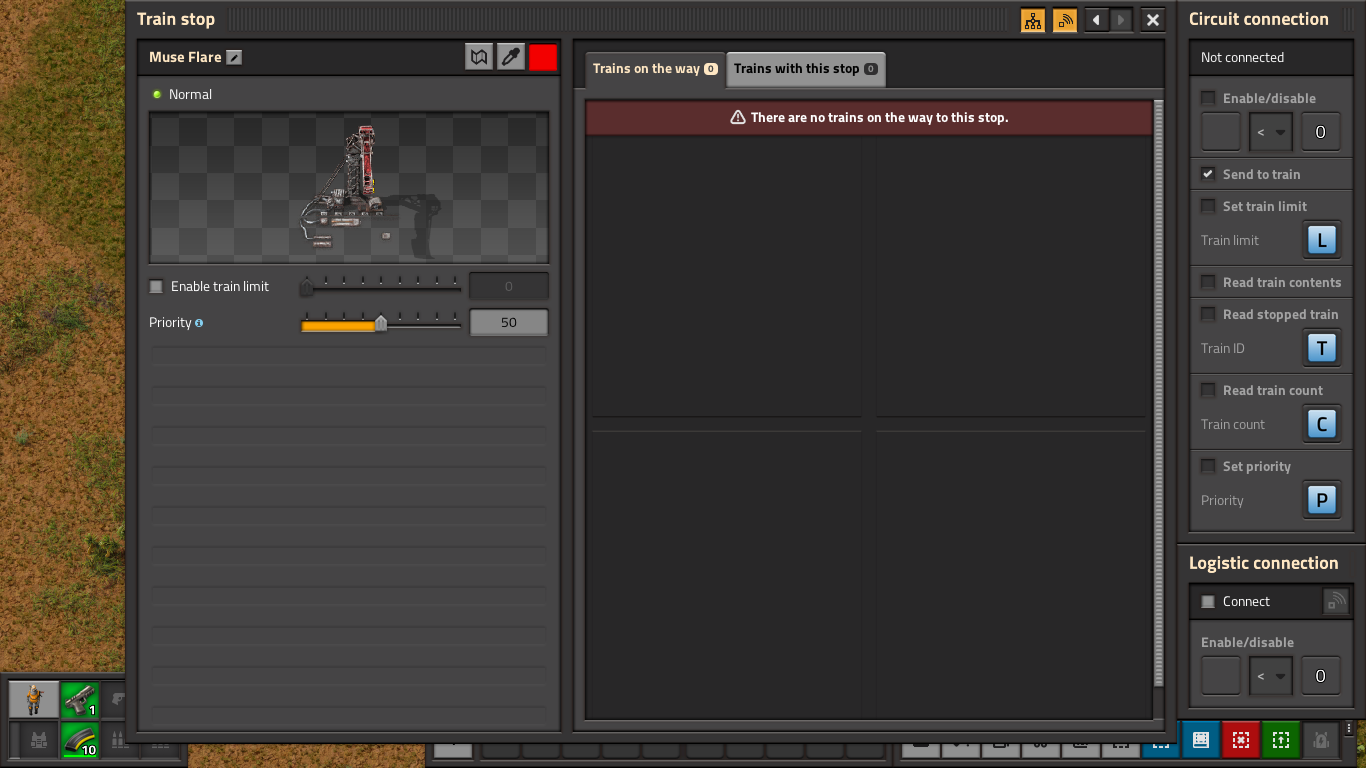1366x768 pixels.
Task: Open the logistic condition comparator dropdown
Action: coord(1271,676)
